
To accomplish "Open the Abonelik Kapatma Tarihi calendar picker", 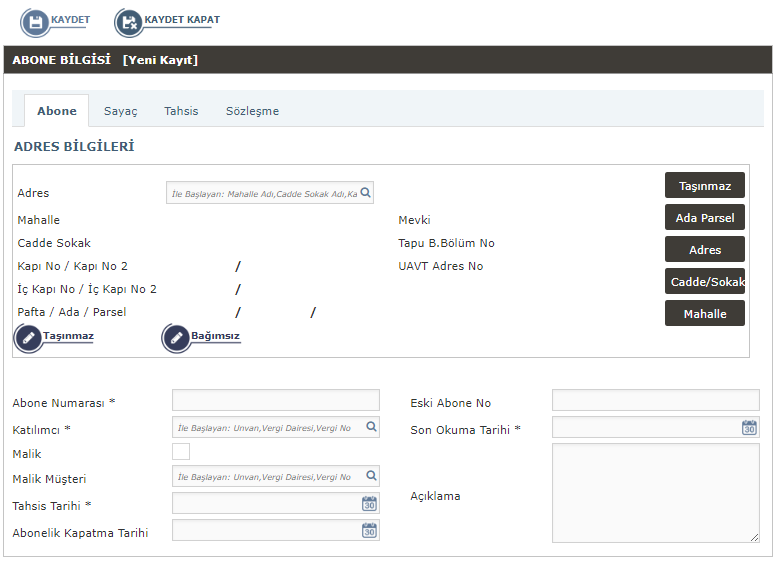I will (369, 531).
